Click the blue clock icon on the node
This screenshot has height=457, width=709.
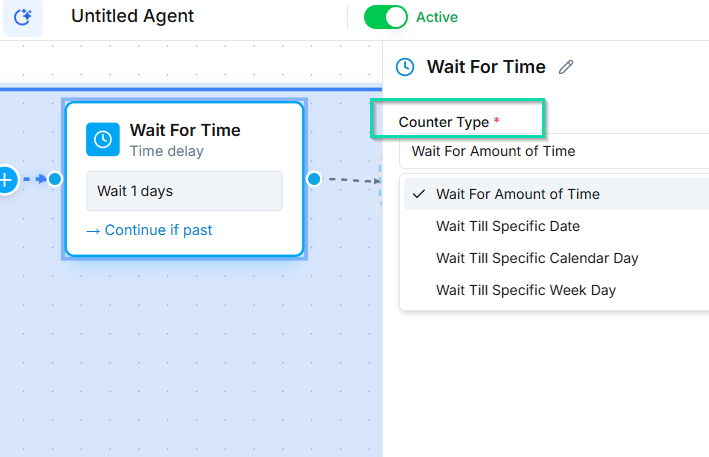coord(102,139)
